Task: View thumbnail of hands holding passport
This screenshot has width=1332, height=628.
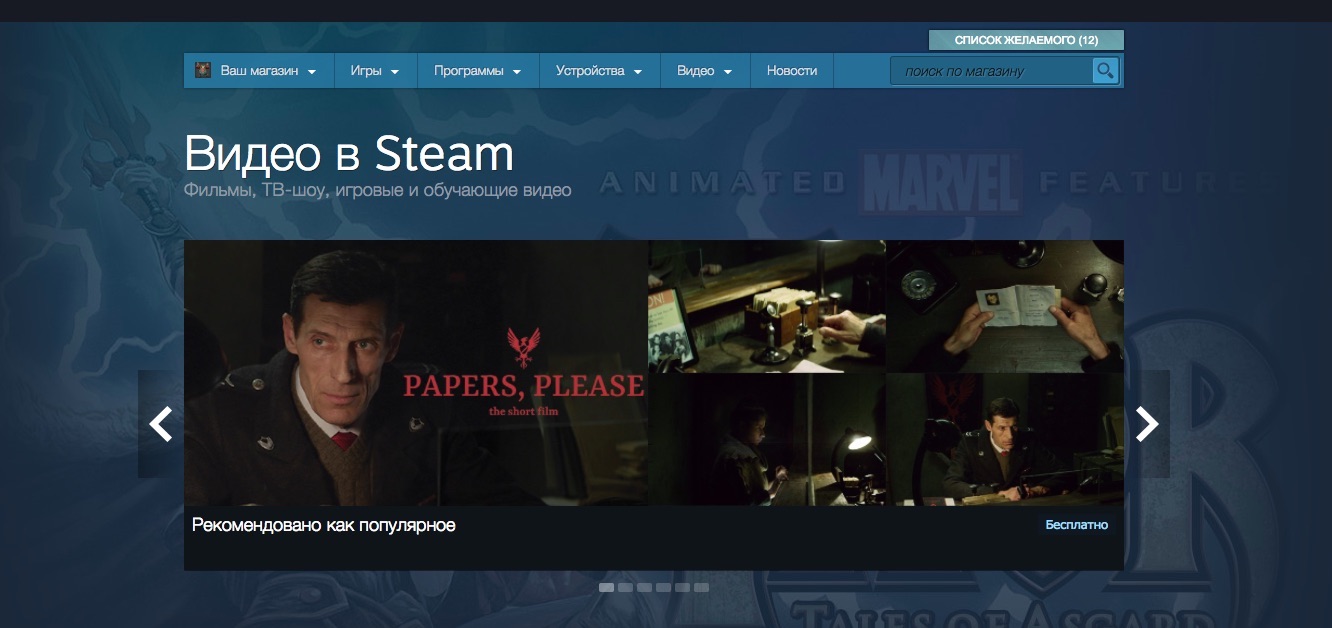Action: pyautogui.click(x=1005, y=306)
